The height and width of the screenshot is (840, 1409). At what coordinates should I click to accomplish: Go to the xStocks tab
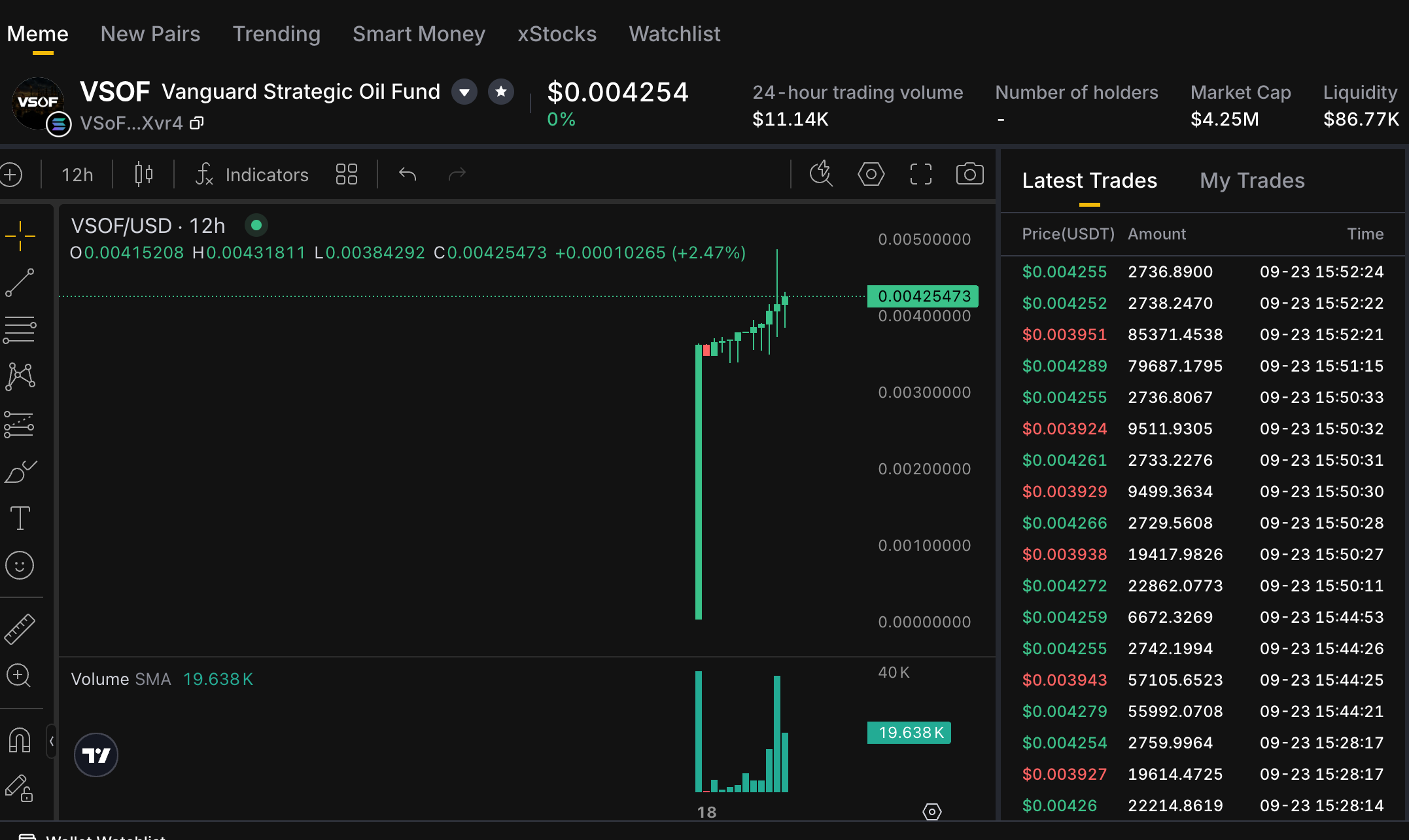(557, 34)
